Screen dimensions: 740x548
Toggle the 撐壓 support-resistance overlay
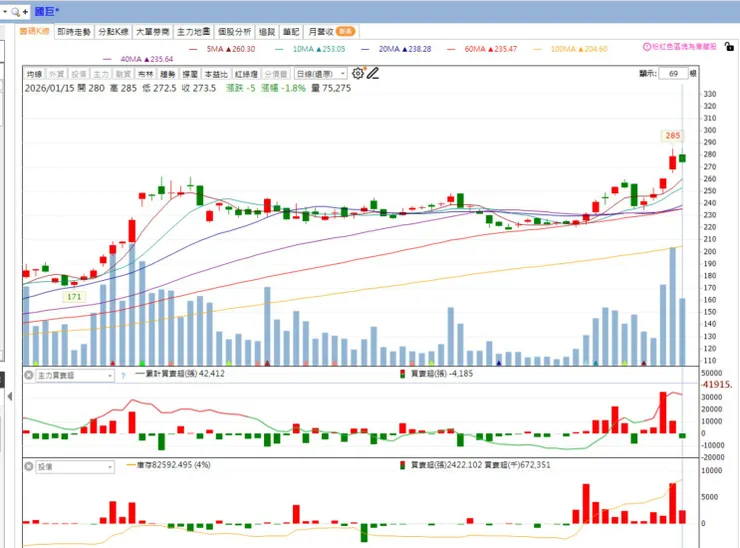coord(190,74)
